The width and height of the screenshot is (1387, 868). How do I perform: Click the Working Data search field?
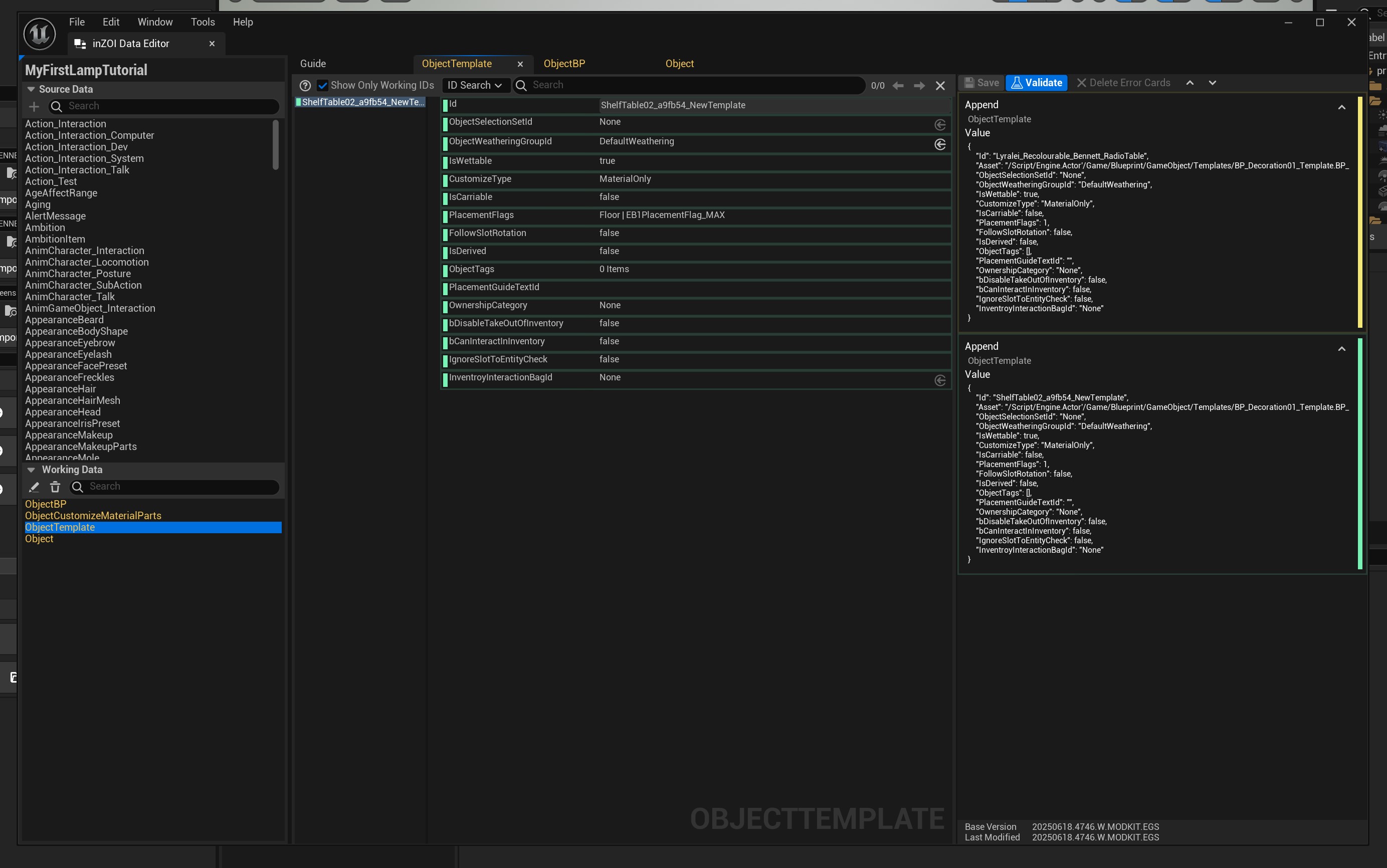click(174, 487)
